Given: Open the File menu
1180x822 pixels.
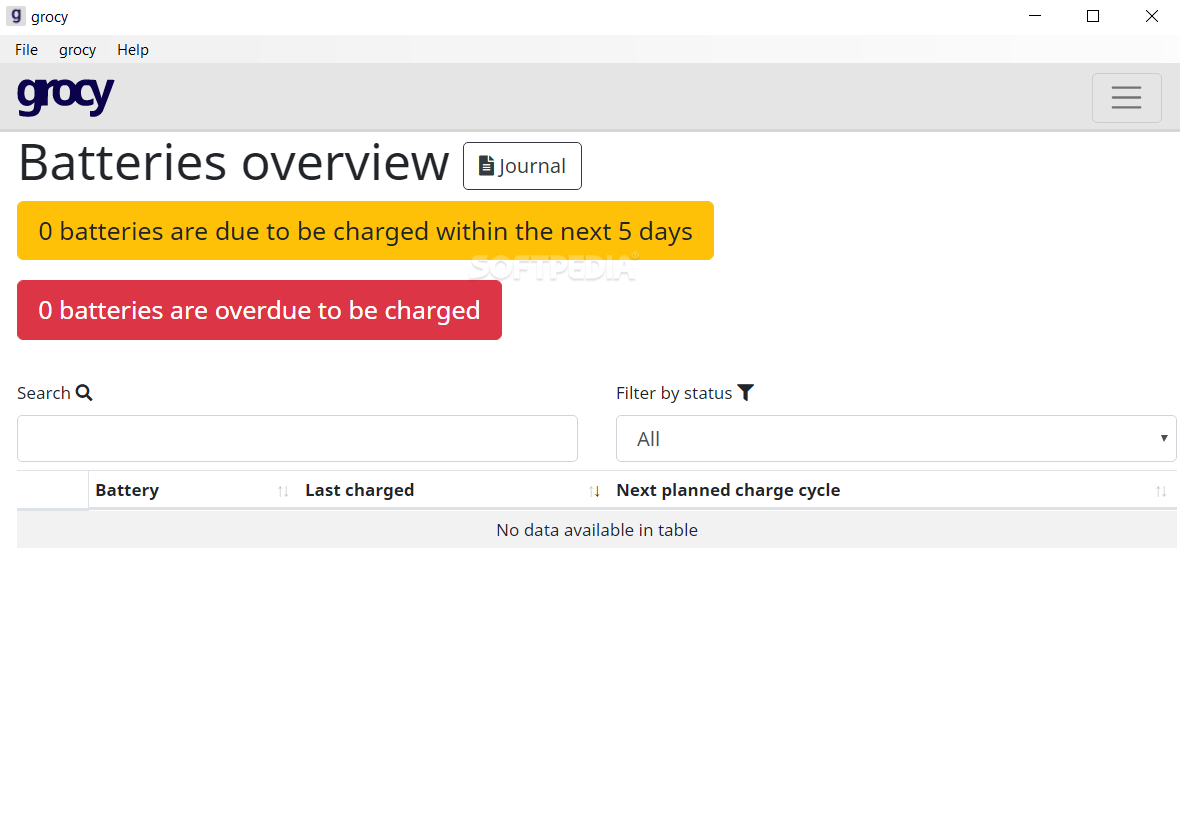Looking at the screenshot, I should point(26,50).
